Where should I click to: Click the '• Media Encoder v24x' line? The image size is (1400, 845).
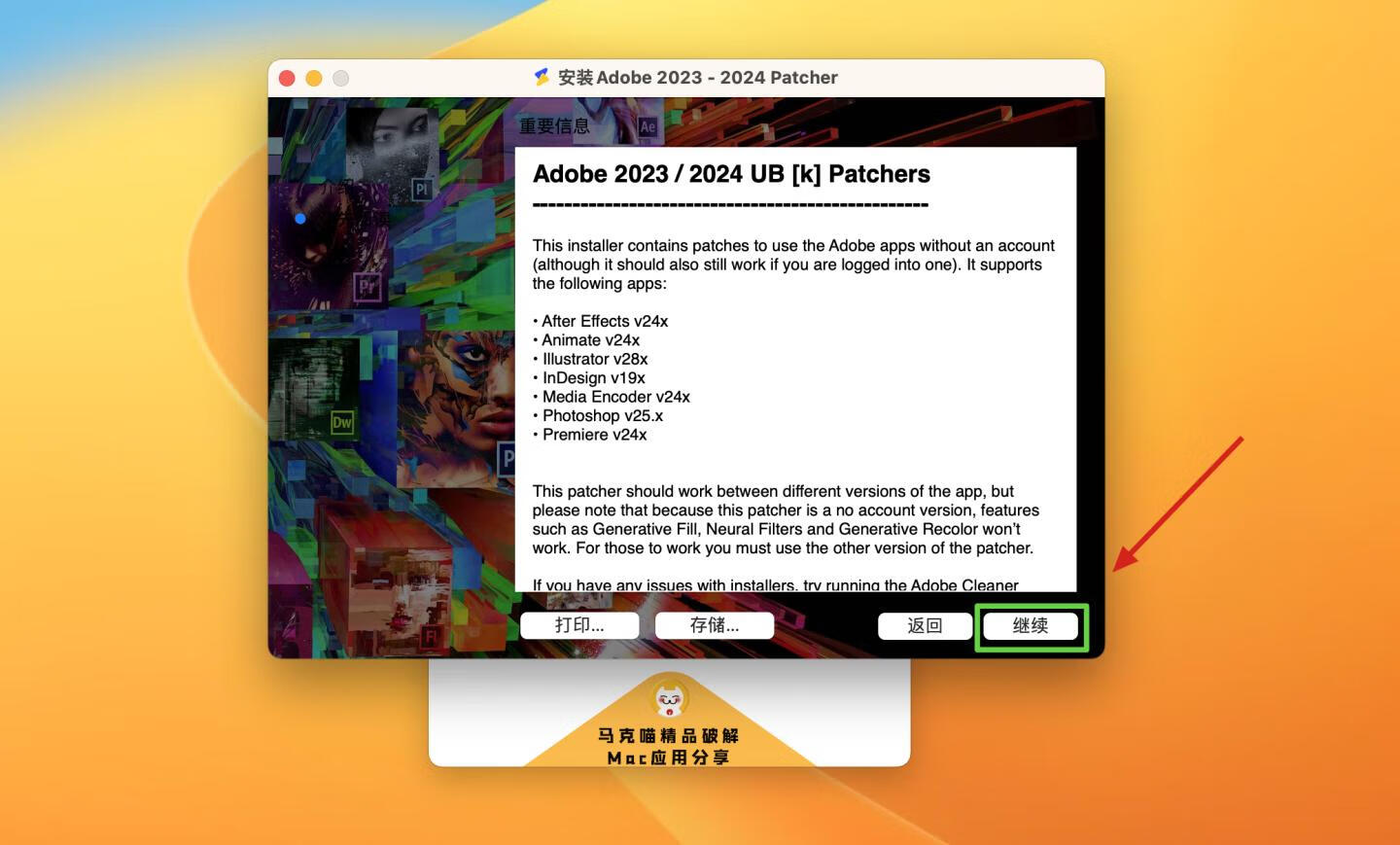tap(612, 397)
